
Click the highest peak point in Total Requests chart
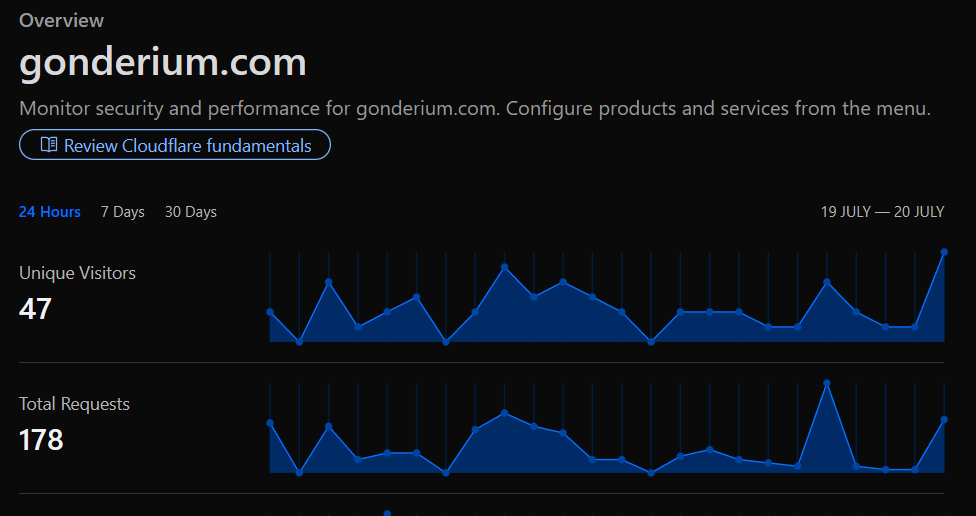827,383
